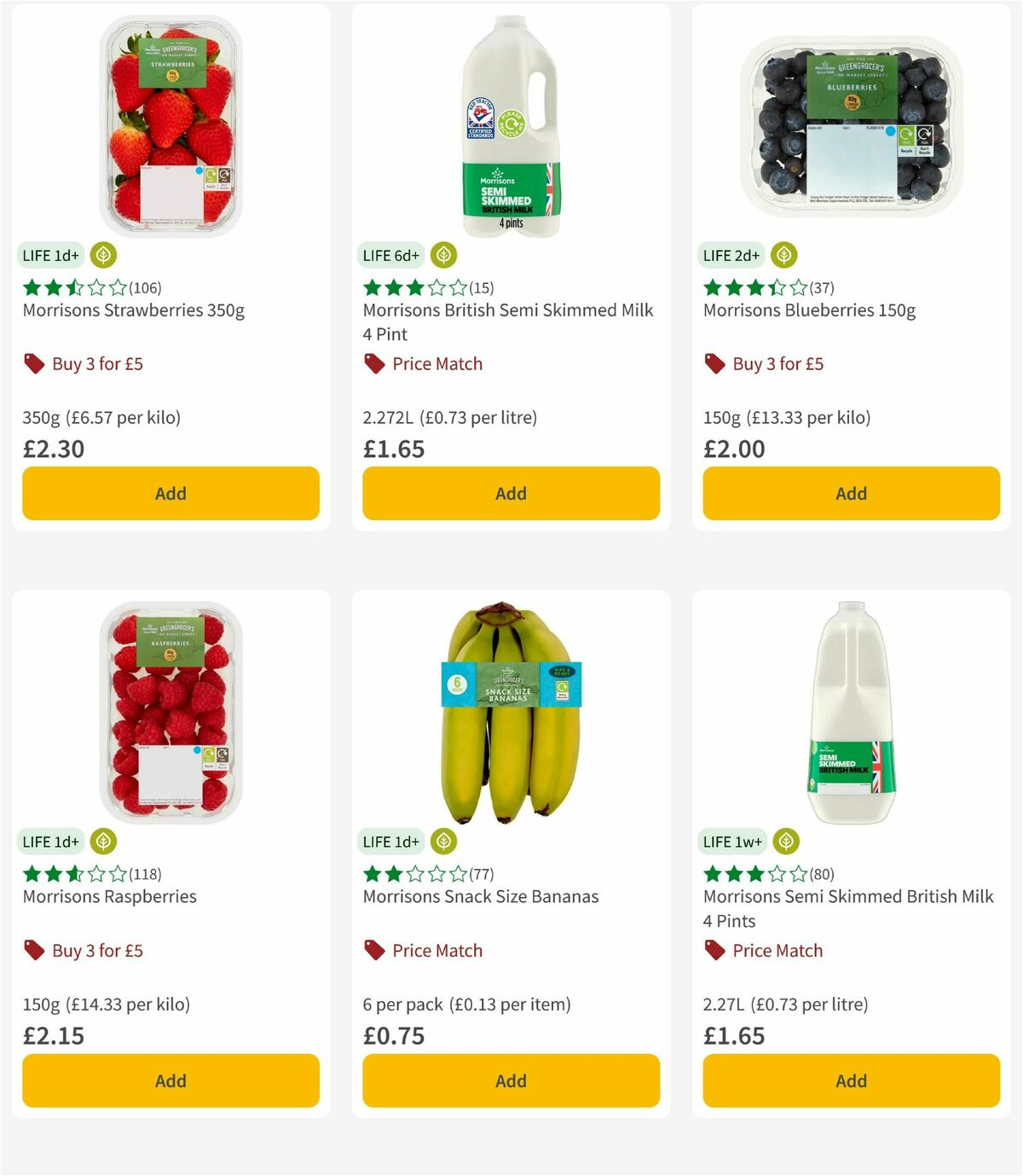This screenshot has height=1176, width=1023.
Task: Click the leaf icon next to Blueberries LIFE 2d+ badge
Action: (x=783, y=254)
